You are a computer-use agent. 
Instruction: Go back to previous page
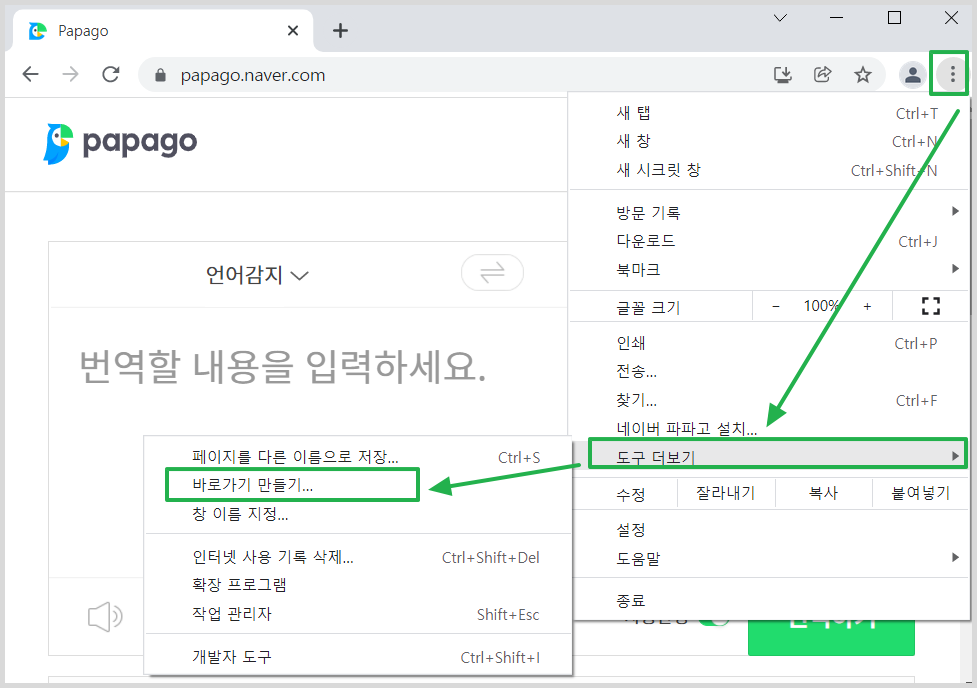tap(31, 75)
